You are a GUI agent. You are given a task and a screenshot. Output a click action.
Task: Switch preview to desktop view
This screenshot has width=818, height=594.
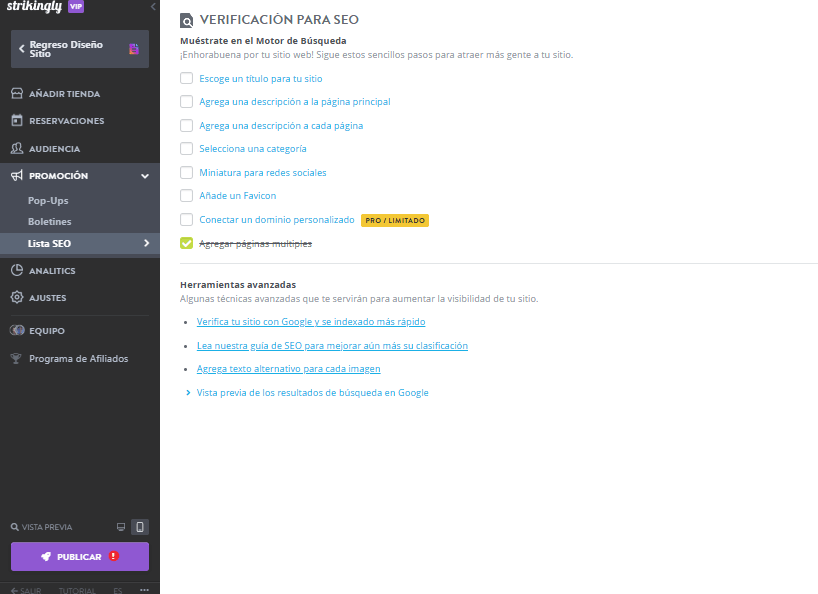[x=122, y=527]
